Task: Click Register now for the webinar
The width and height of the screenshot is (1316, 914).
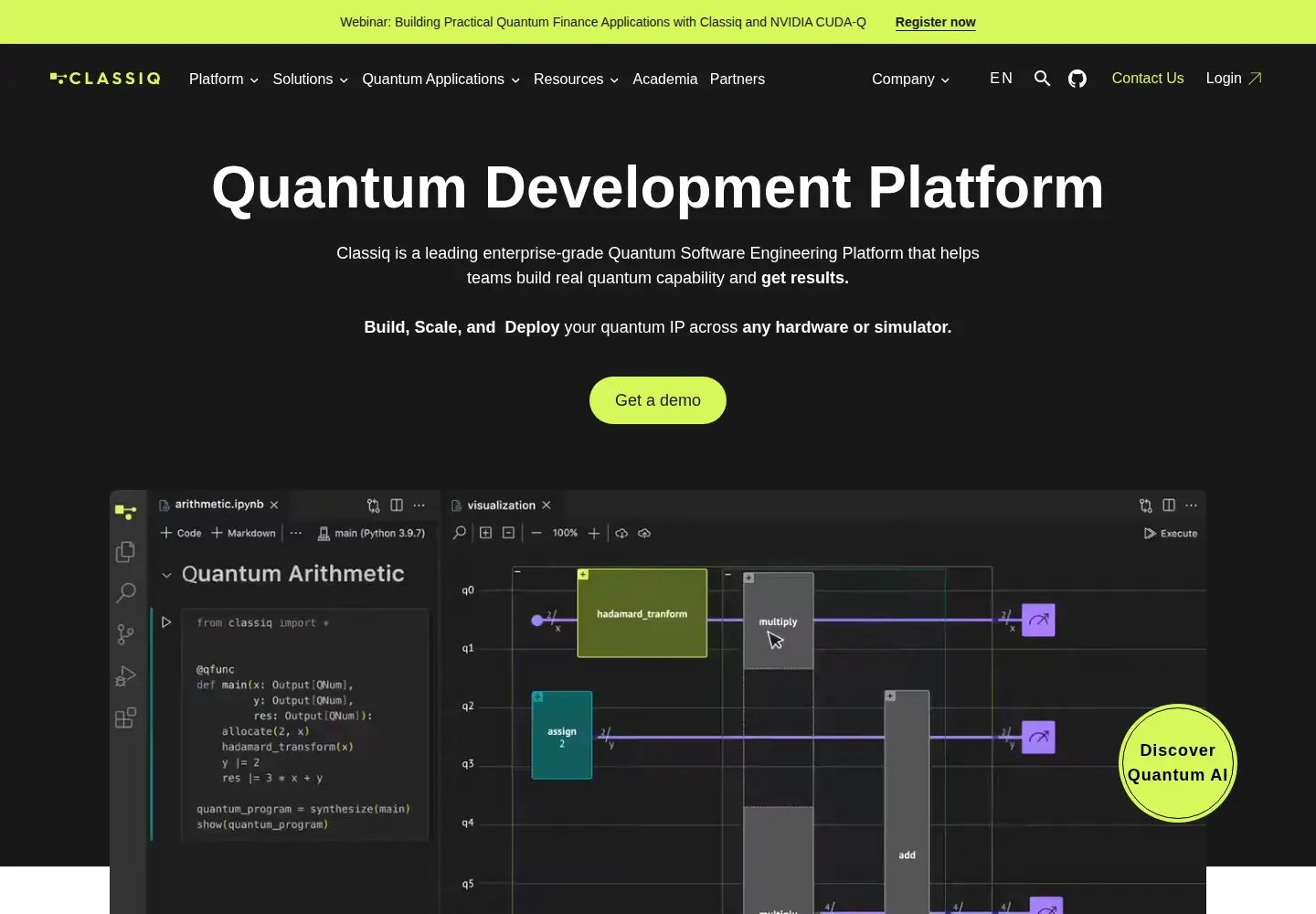Action: [936, 22]
